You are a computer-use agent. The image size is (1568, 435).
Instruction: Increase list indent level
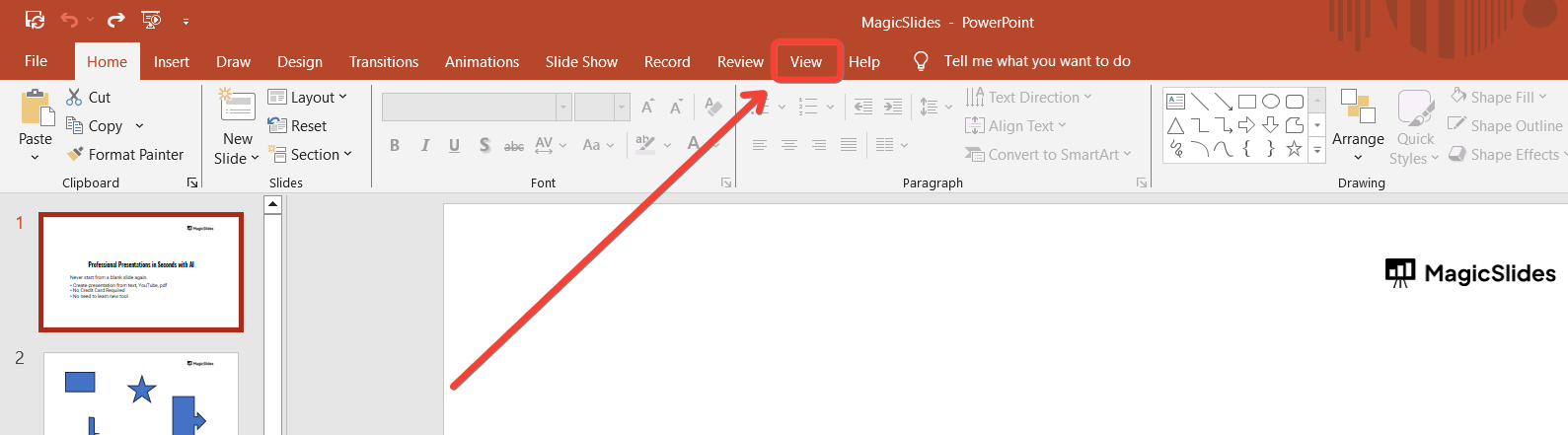pos(893,107)
